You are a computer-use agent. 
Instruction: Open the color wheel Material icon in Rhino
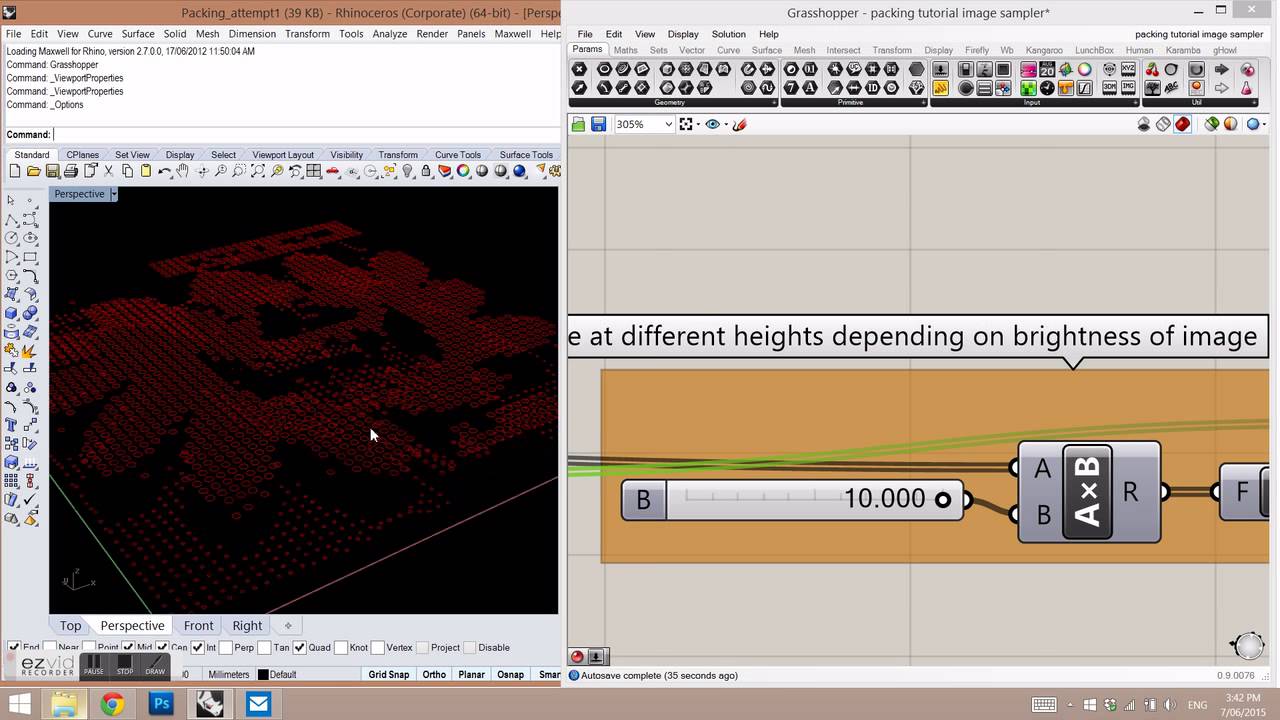(463, 171)
